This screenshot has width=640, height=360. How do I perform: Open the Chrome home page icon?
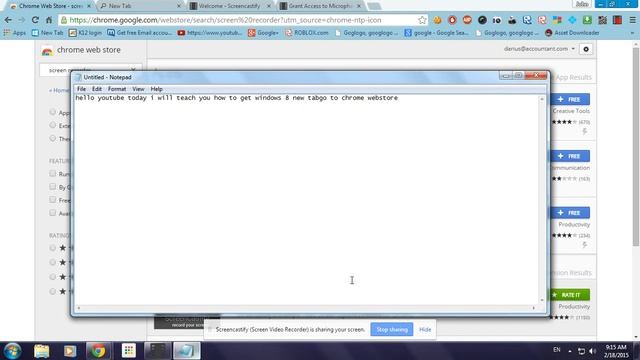(x=49, y=20)
